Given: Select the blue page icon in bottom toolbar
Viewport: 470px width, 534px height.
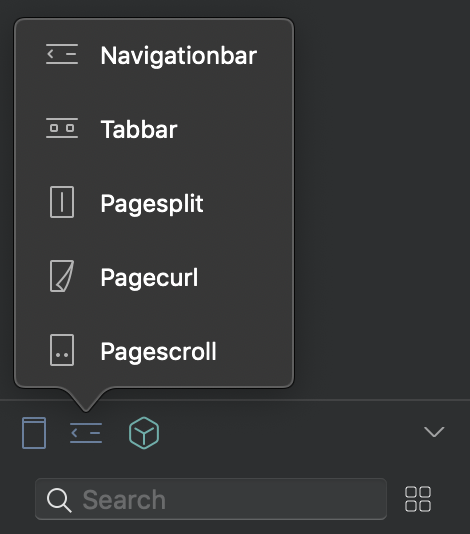Looking at the screenshot, I should click(34, 433).
